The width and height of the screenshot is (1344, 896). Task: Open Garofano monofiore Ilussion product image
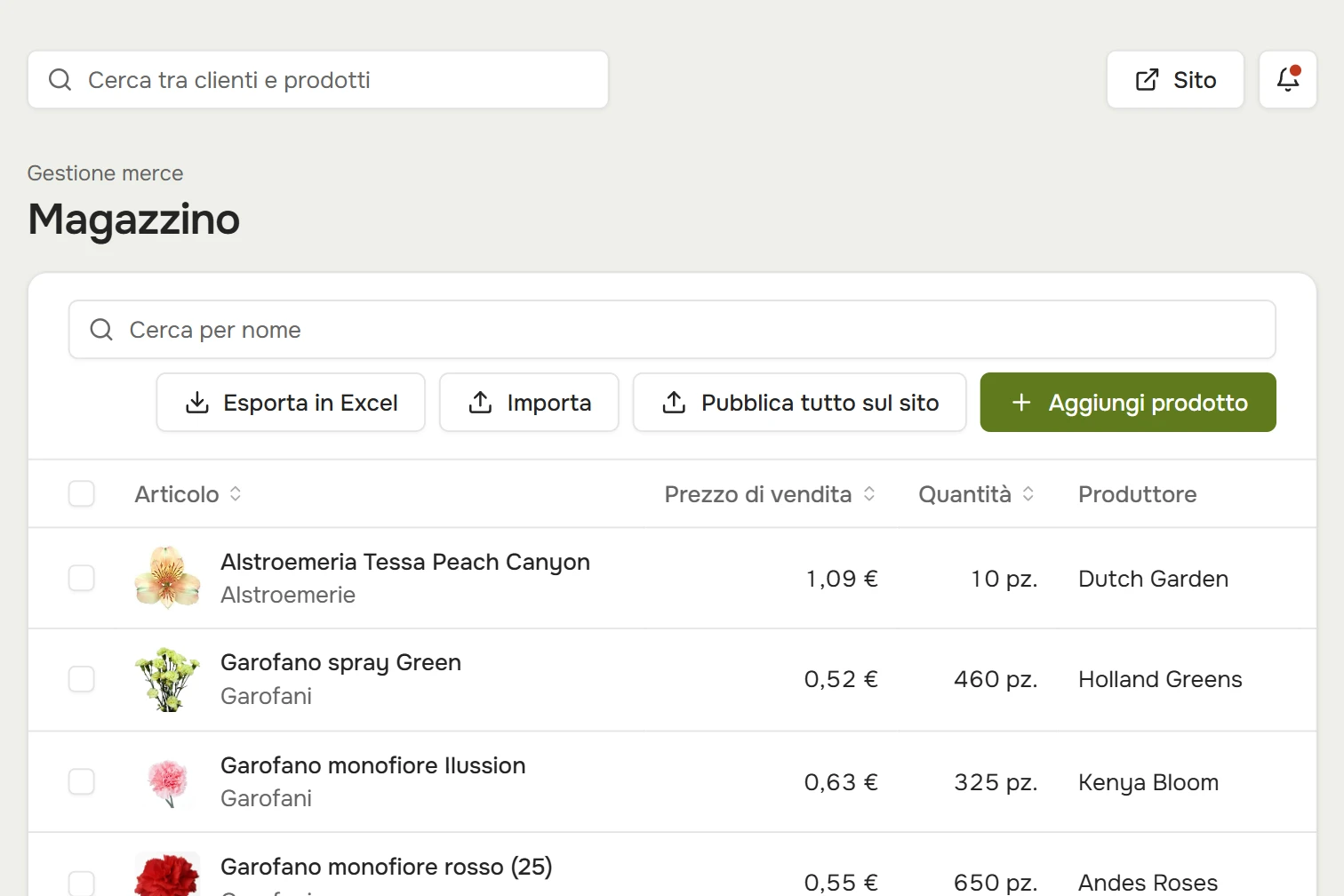click(x=167, y=781)
